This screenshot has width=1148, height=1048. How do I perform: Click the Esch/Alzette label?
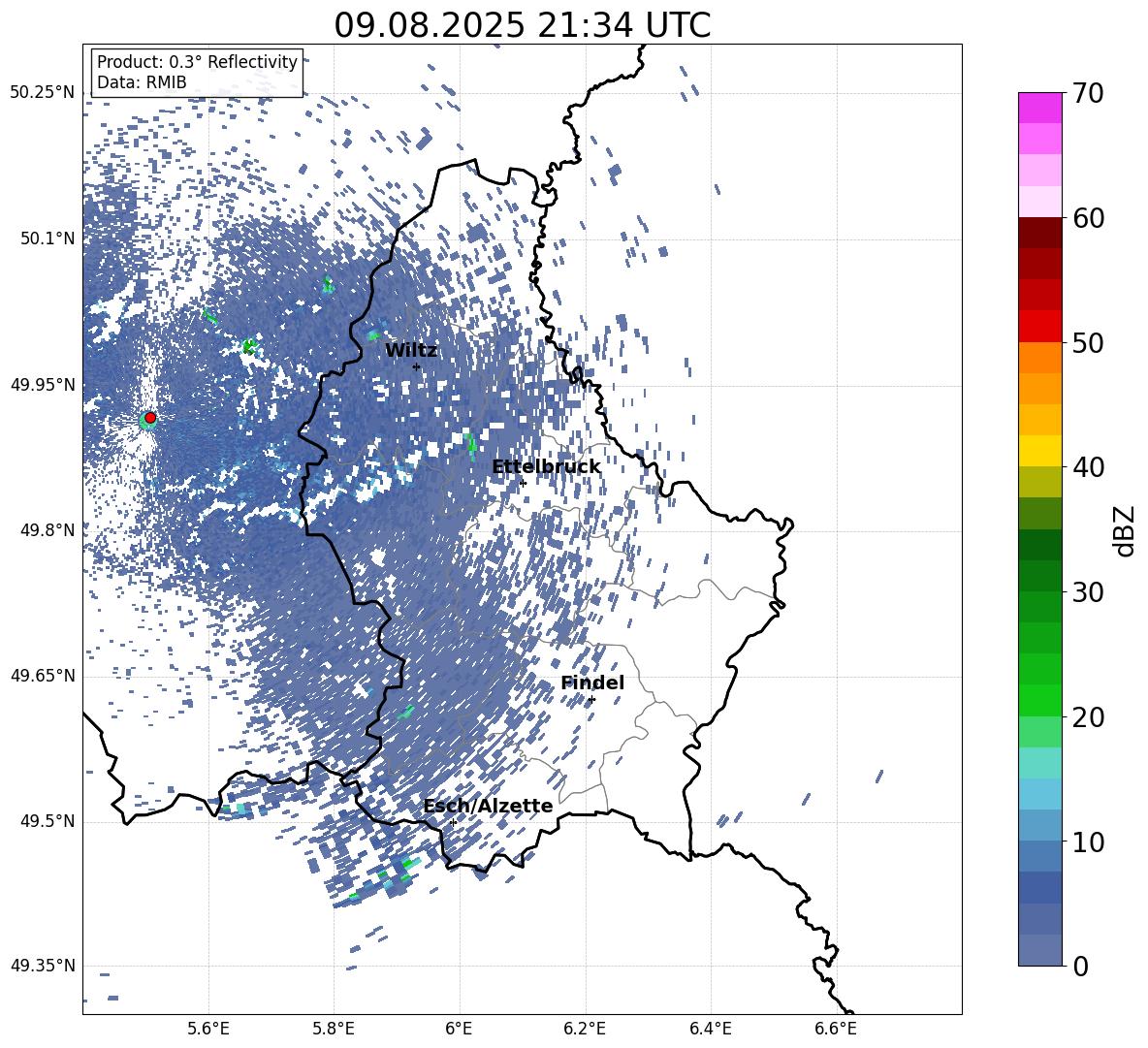(x=489, y=806)
